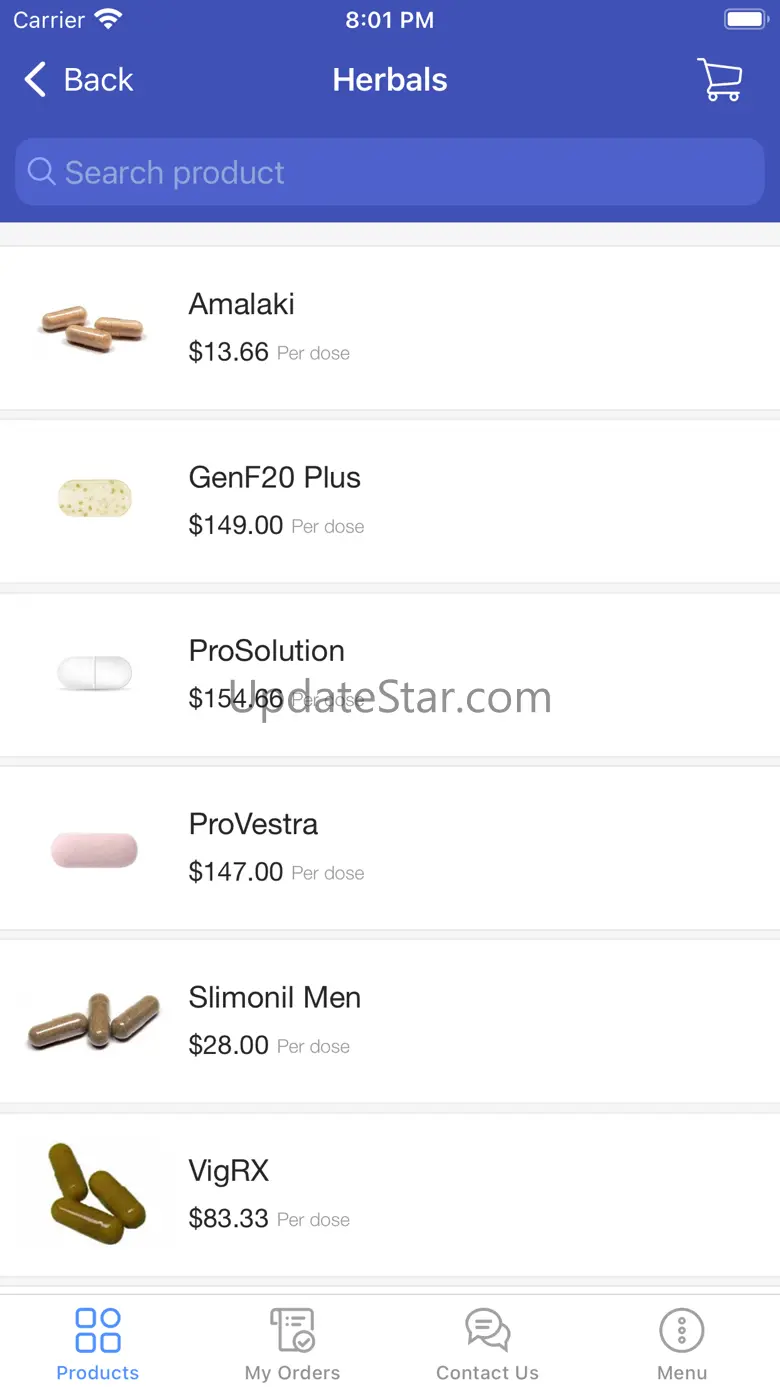The height and width of the screenshot is (1387, 780).
Task: Open the GenF20 Plus listing
Action: pyautogui.click(x=275, y=477)
